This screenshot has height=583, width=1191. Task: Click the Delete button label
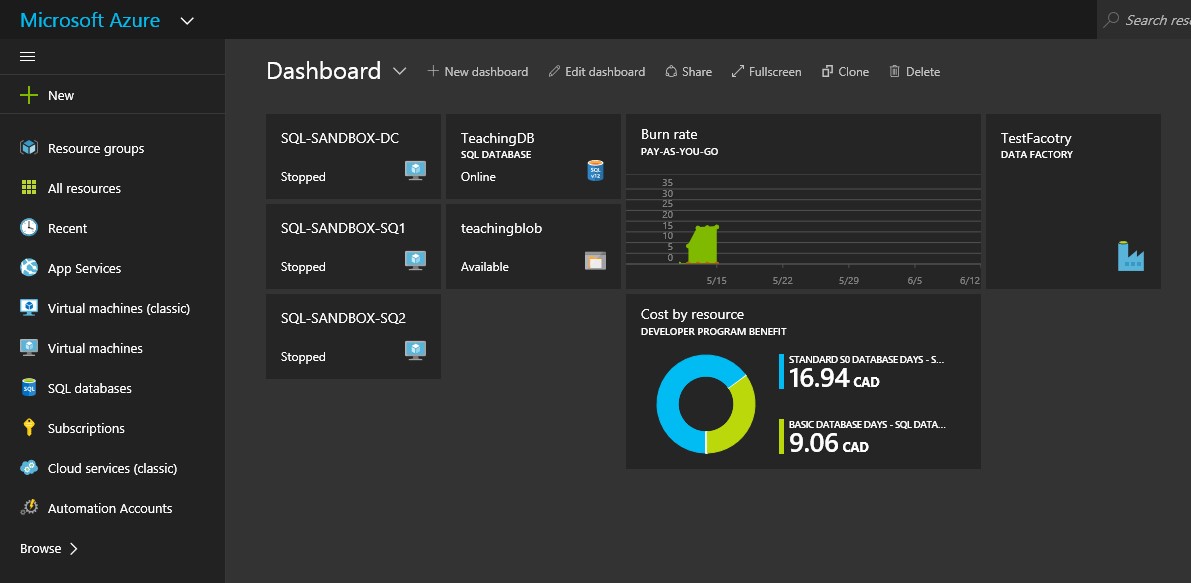pyautogui.click(x=923, y=71)
